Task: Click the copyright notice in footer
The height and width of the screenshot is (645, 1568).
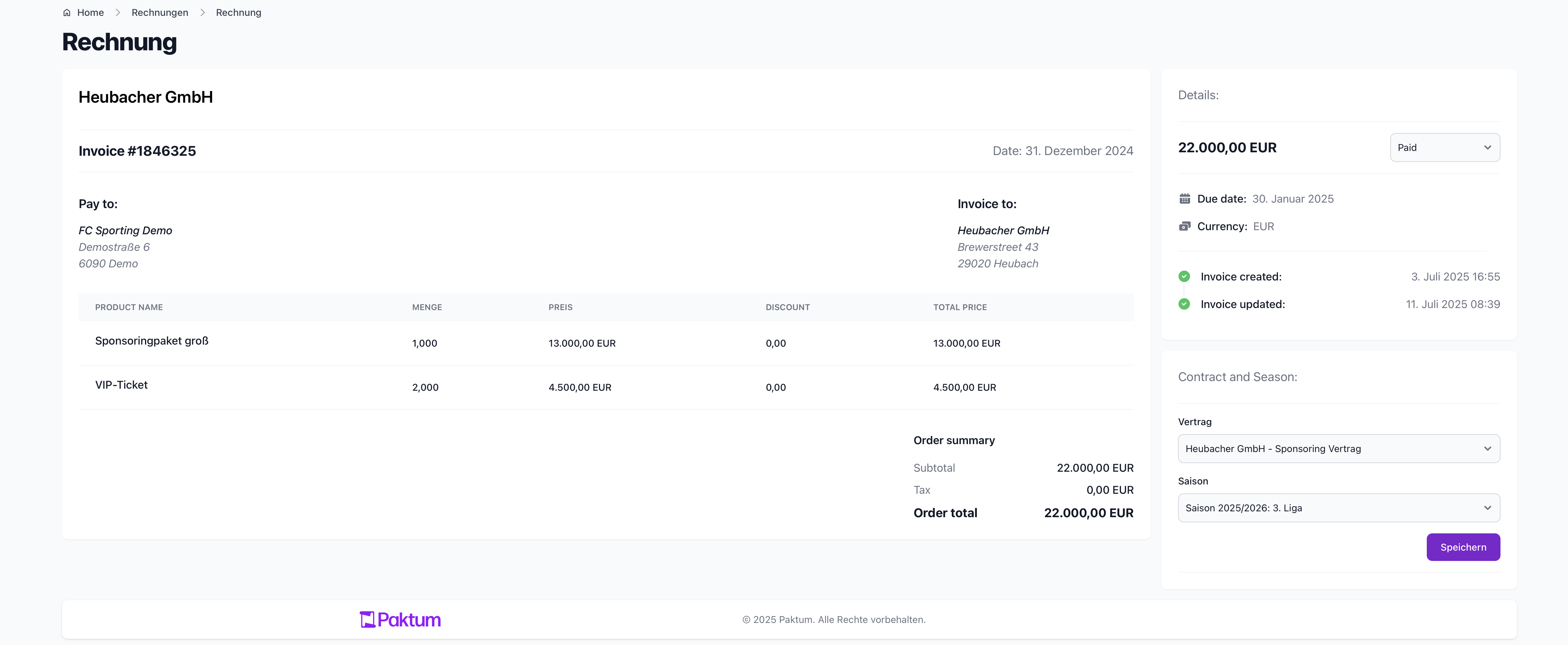Action: click(x=833, y=620)
